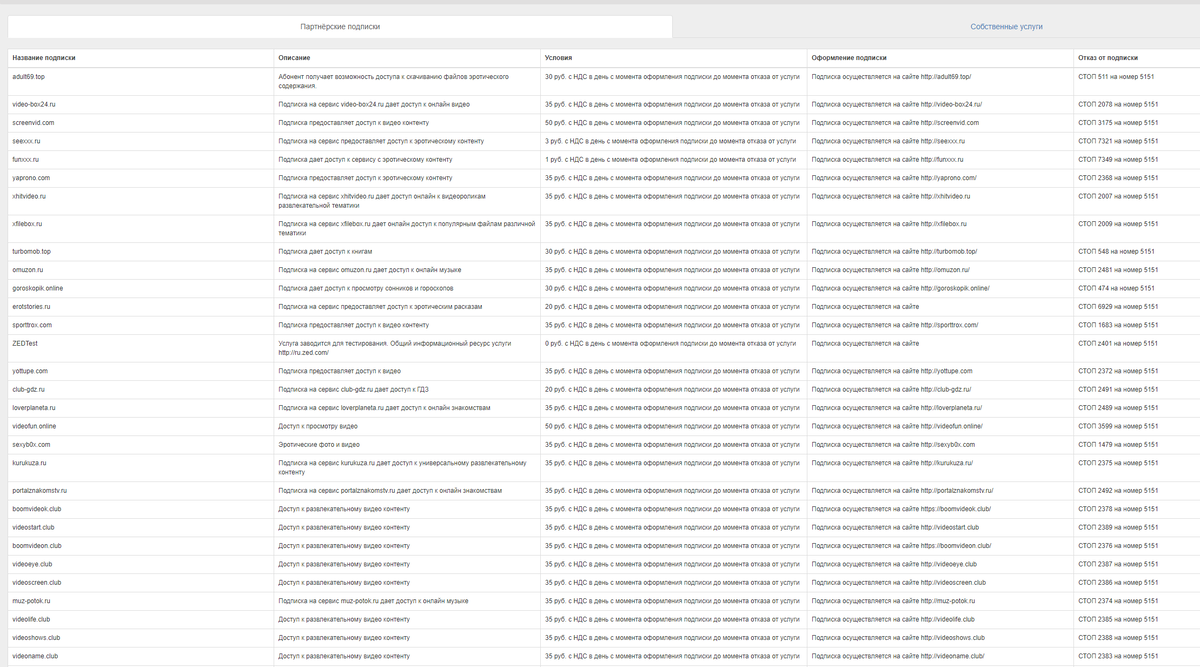The image size is (1200, 667).
Task: Click the '3 руб. с НДС' condition cell
Action: (670, 141)
